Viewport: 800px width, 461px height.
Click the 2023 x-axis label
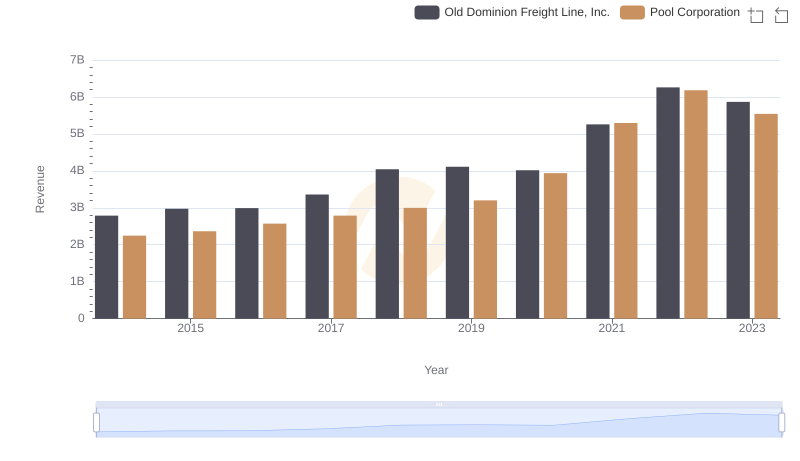coord(752,328)
